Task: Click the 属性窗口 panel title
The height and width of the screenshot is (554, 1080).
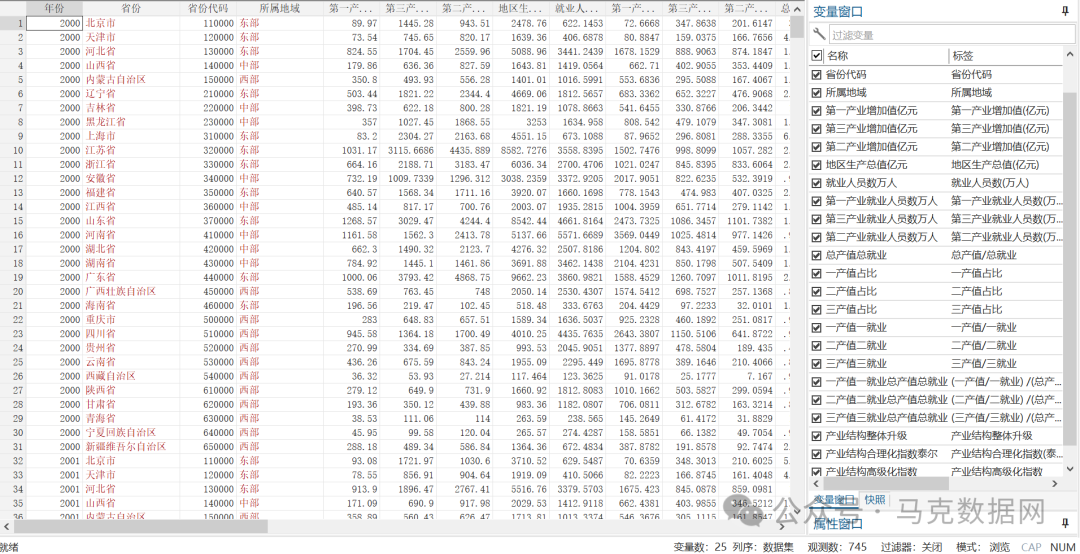Action: [x=838, y=524]
